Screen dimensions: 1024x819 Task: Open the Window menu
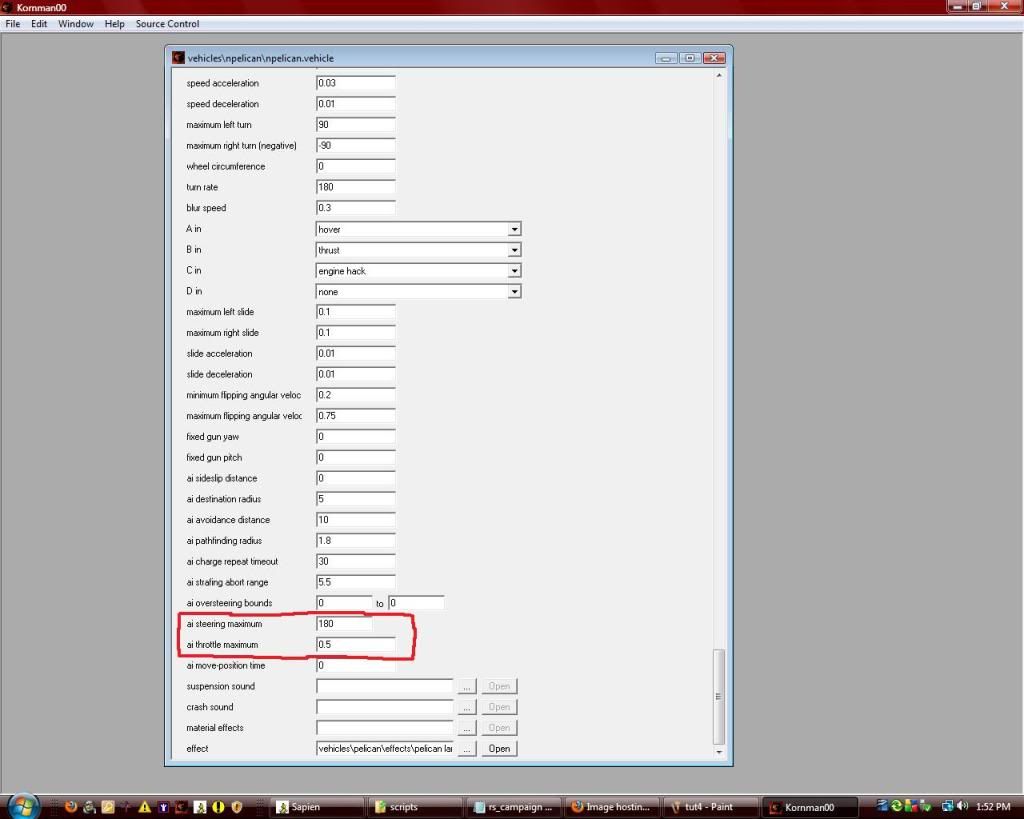tap(76, 24)
